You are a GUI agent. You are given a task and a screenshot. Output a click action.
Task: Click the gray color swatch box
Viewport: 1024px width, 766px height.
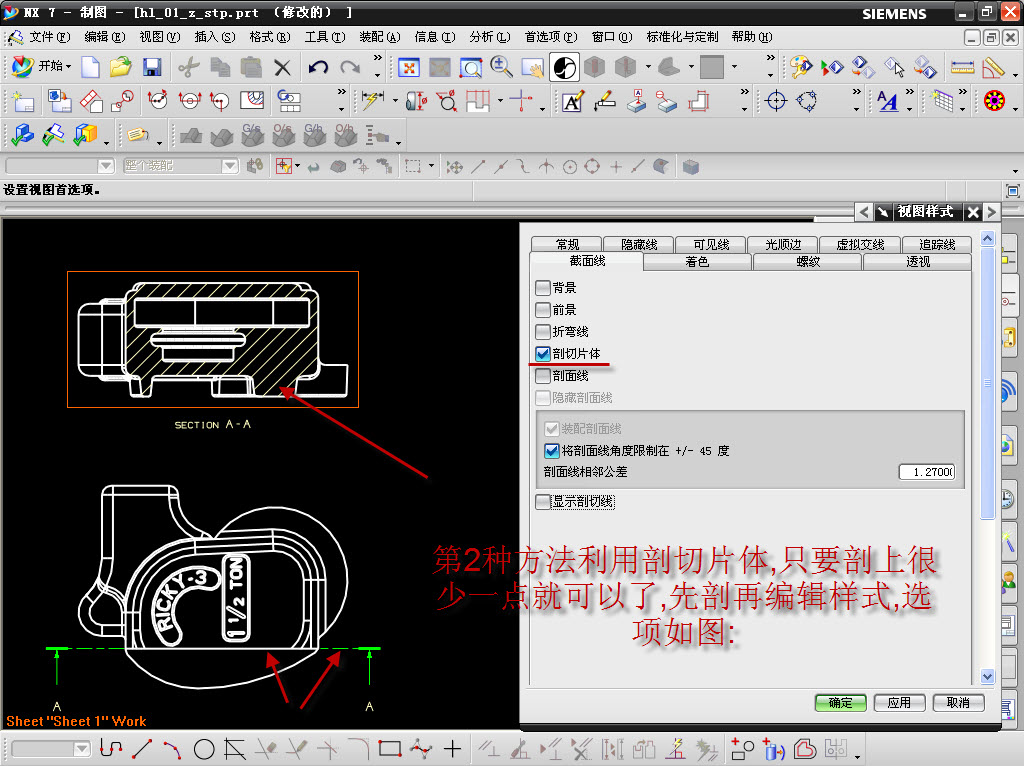point(711,67)
